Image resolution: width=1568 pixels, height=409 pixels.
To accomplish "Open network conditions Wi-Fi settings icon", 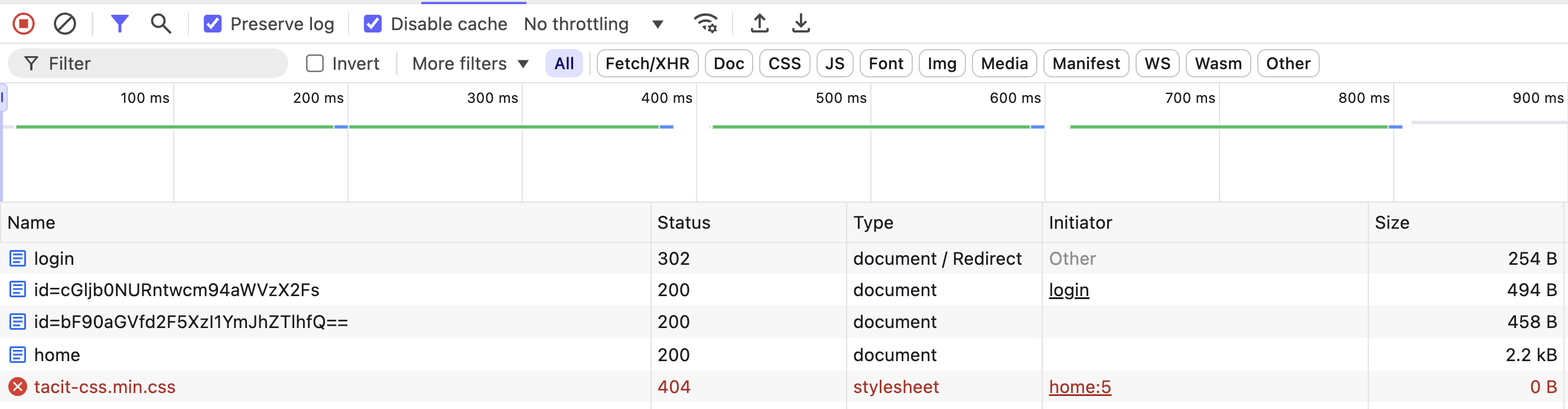I will [705, 24].
